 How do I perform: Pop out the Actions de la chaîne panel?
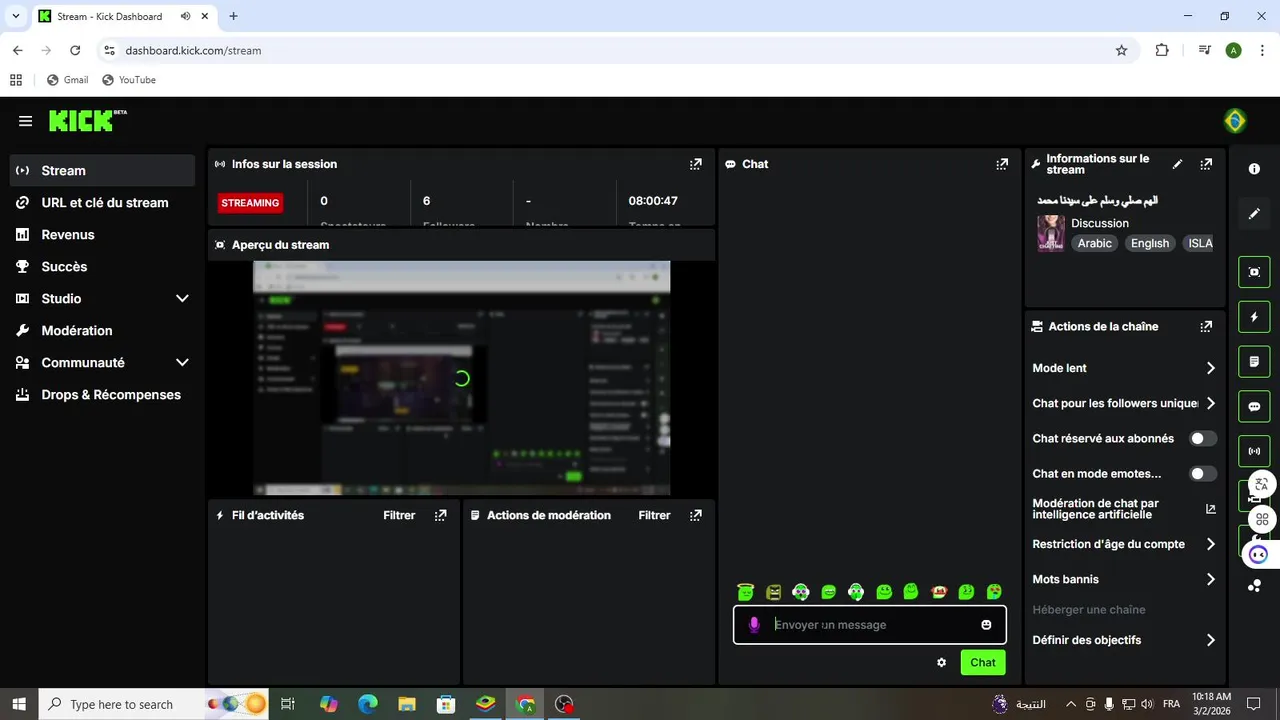click(x=1206, y=326)
